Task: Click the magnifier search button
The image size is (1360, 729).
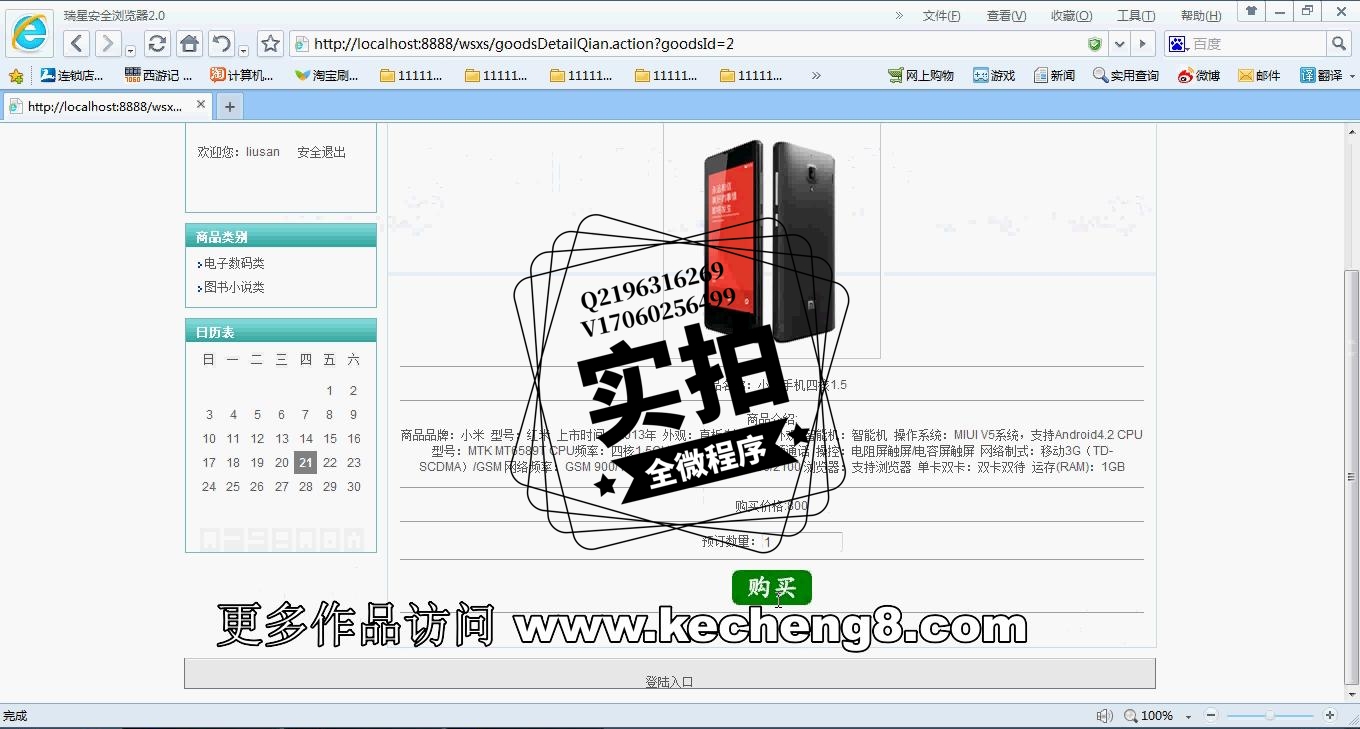Action: (1340, 44)
